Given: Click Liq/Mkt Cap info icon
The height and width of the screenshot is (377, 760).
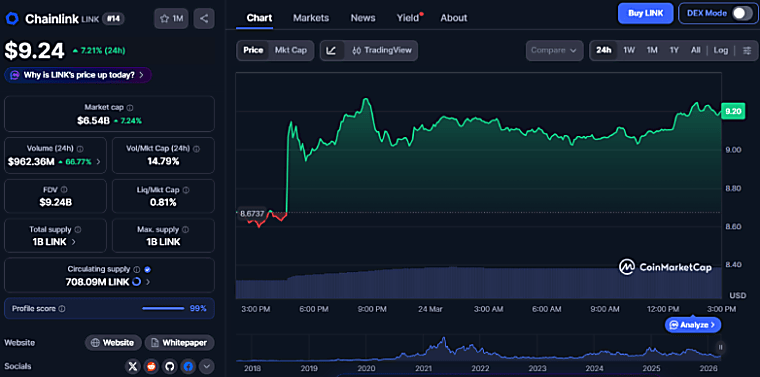Looking at the screenshot, I should pyautogui.click(x=186, y=190).
